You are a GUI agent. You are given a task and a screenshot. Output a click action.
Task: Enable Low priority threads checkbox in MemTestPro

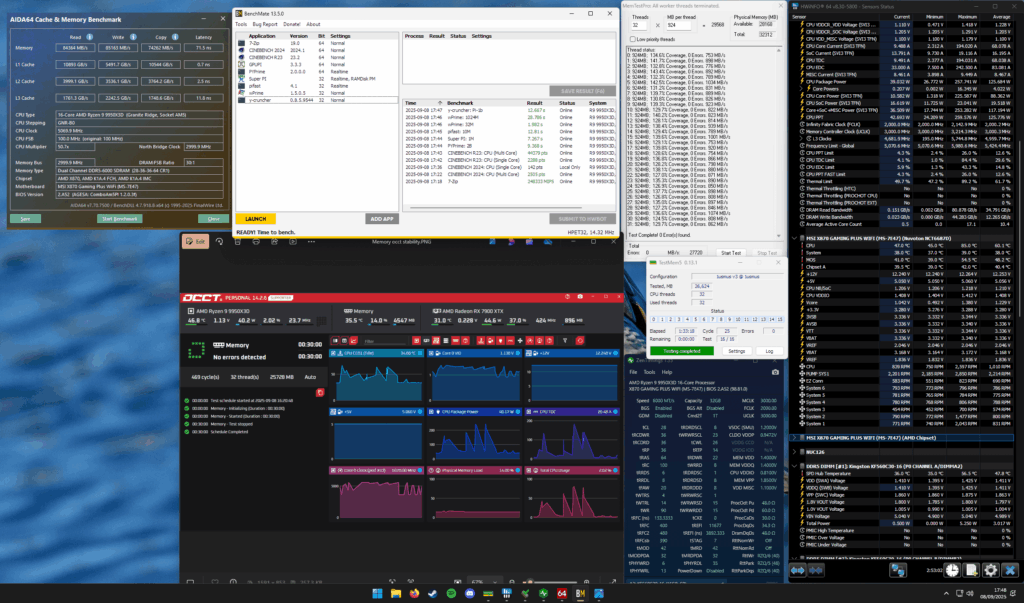pyautogui.click(x=632, y=39)
